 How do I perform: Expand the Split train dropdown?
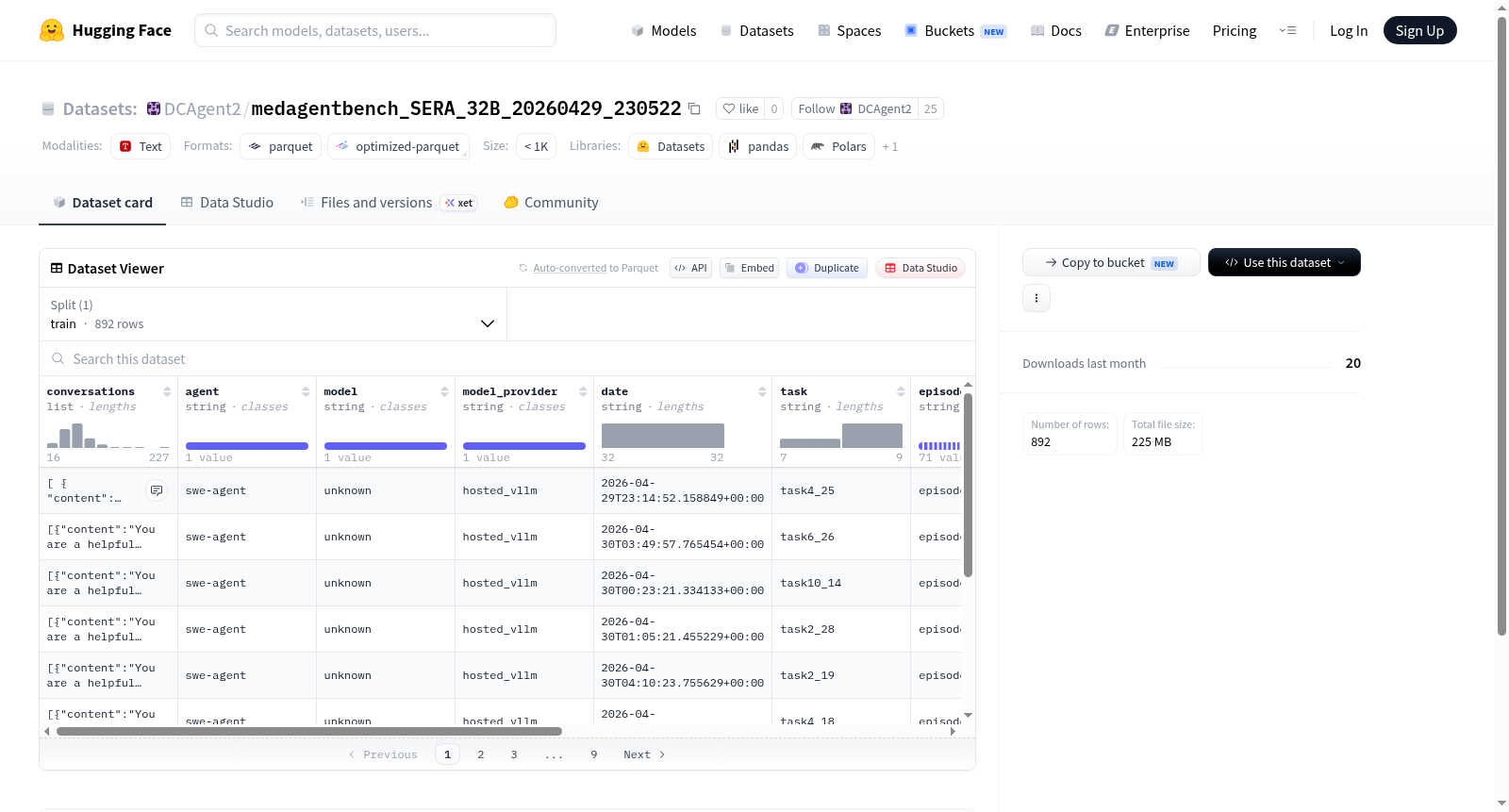[273, 314]
